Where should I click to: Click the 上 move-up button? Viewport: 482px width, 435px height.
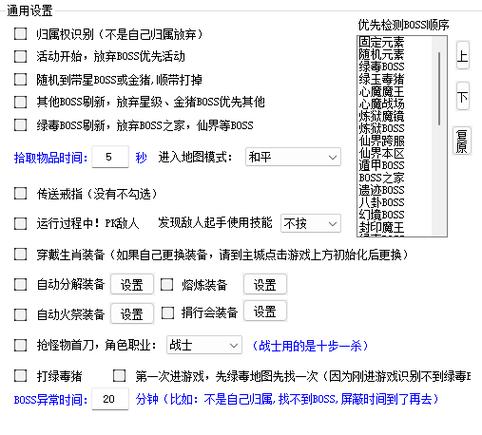(462, 55)
